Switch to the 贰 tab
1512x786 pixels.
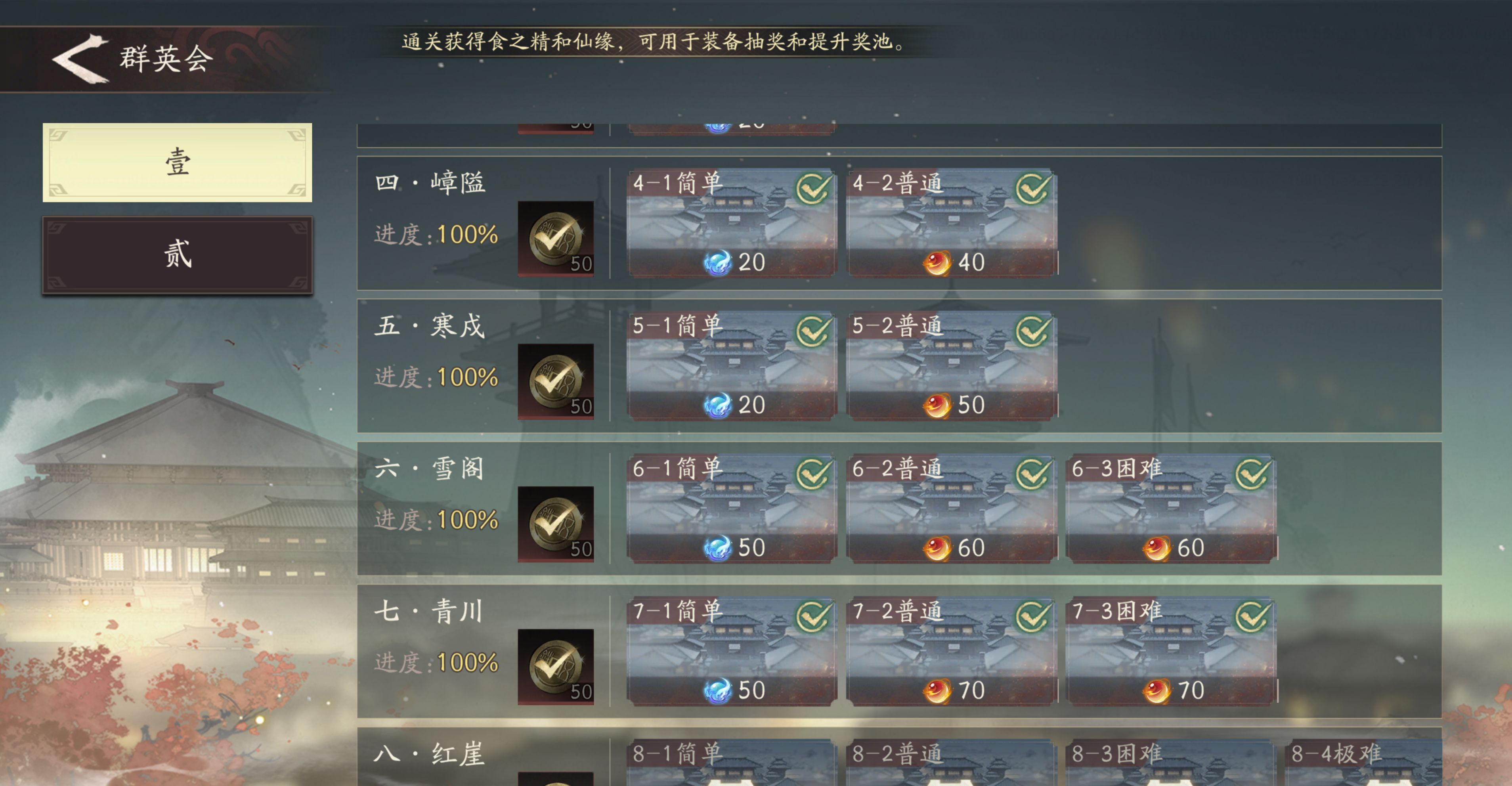coord(177,255)
